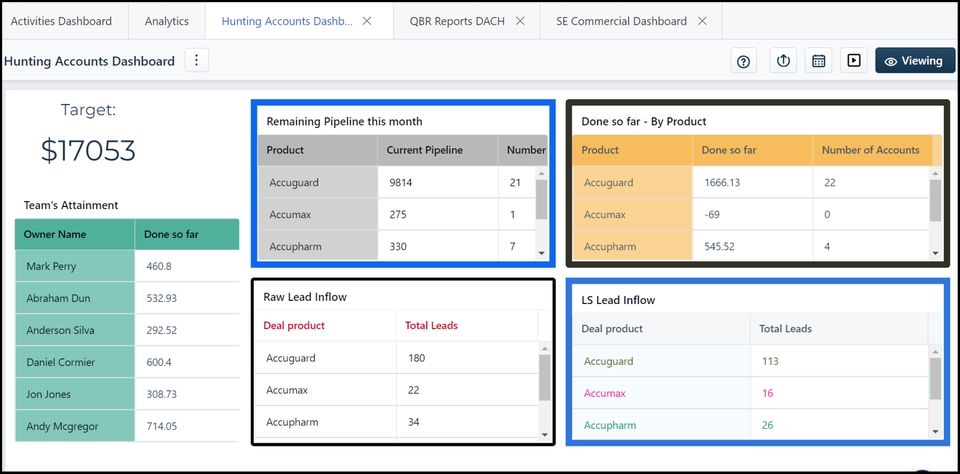
Task: Click Product header in Remaining Pipeline table
Action: 317,150
